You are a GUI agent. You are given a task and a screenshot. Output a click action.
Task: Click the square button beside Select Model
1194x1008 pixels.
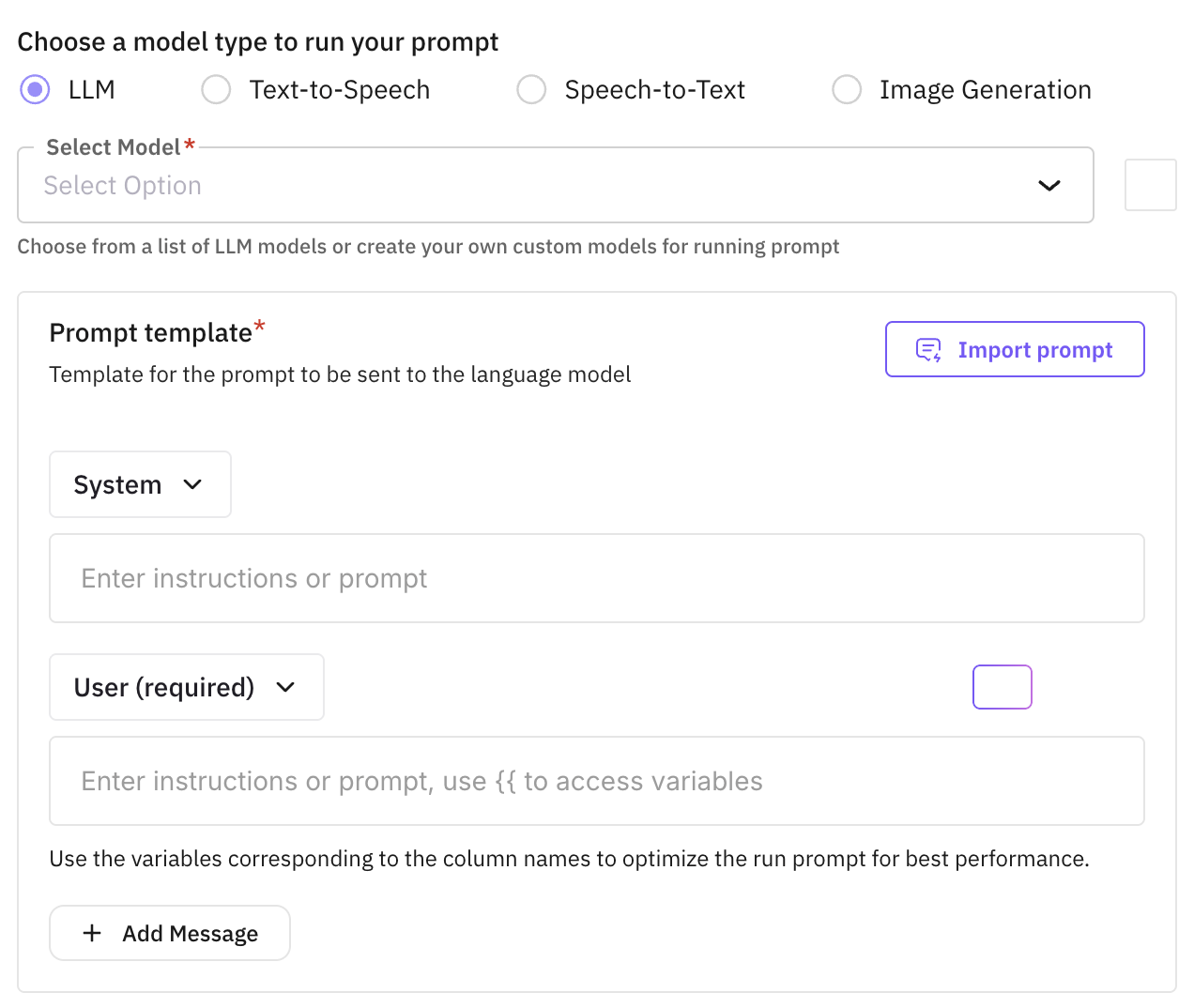coord(1150,185)
